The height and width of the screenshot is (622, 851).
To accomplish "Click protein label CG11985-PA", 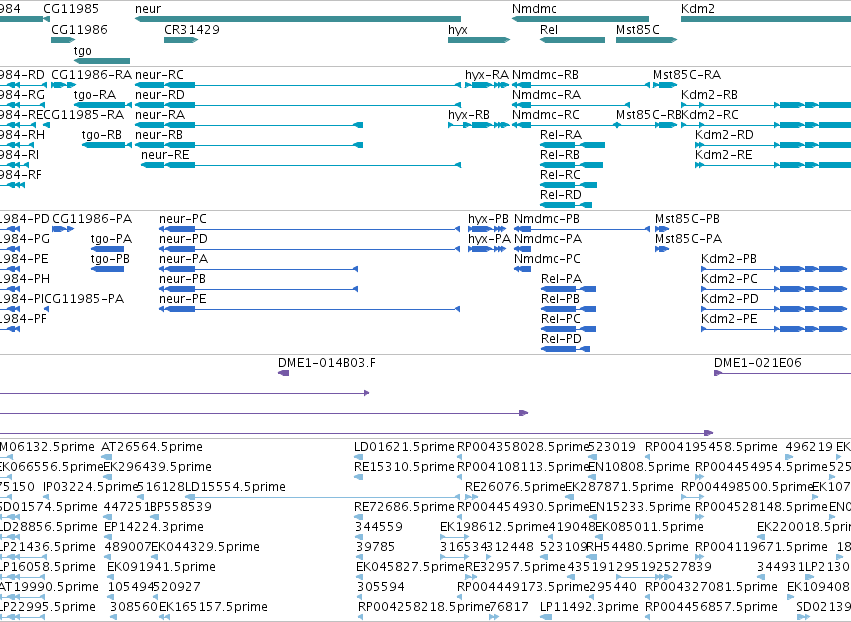I will click(x=84, y=300).
